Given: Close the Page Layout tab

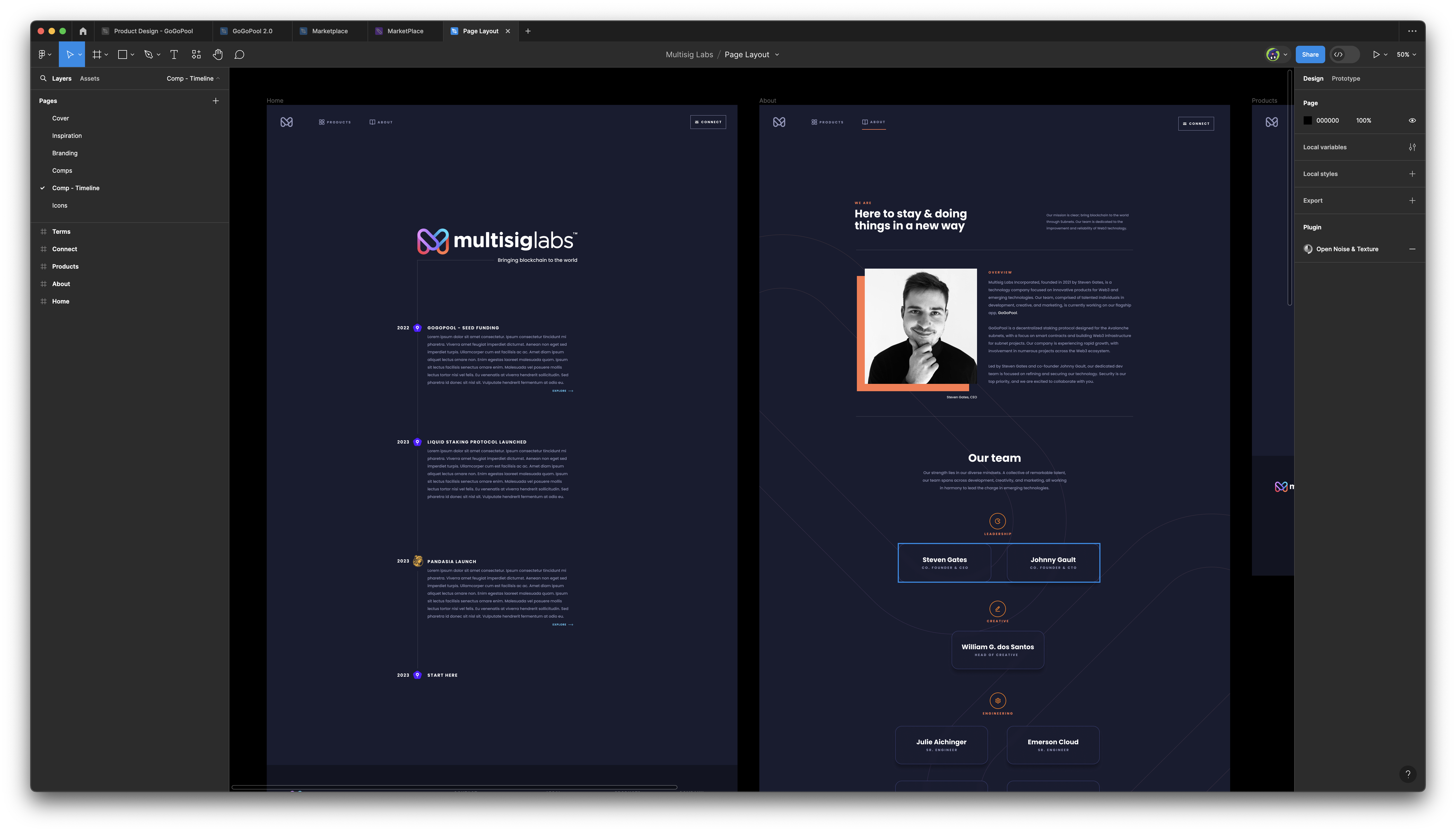Looking at the screenshot, I should (x=507, y=31).
